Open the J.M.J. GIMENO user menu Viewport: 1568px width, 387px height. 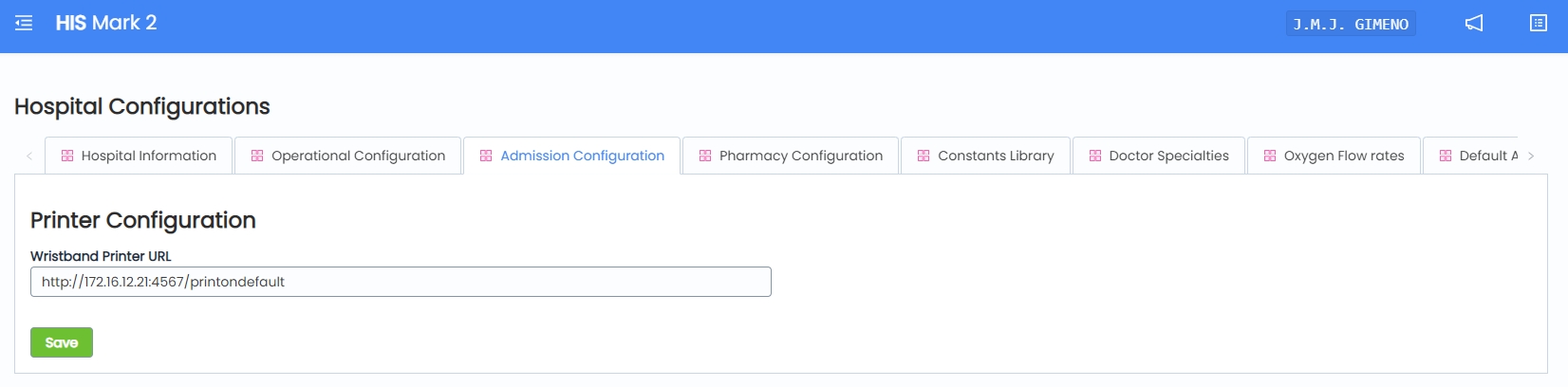pyautogui.click(x=1351, y=24)
